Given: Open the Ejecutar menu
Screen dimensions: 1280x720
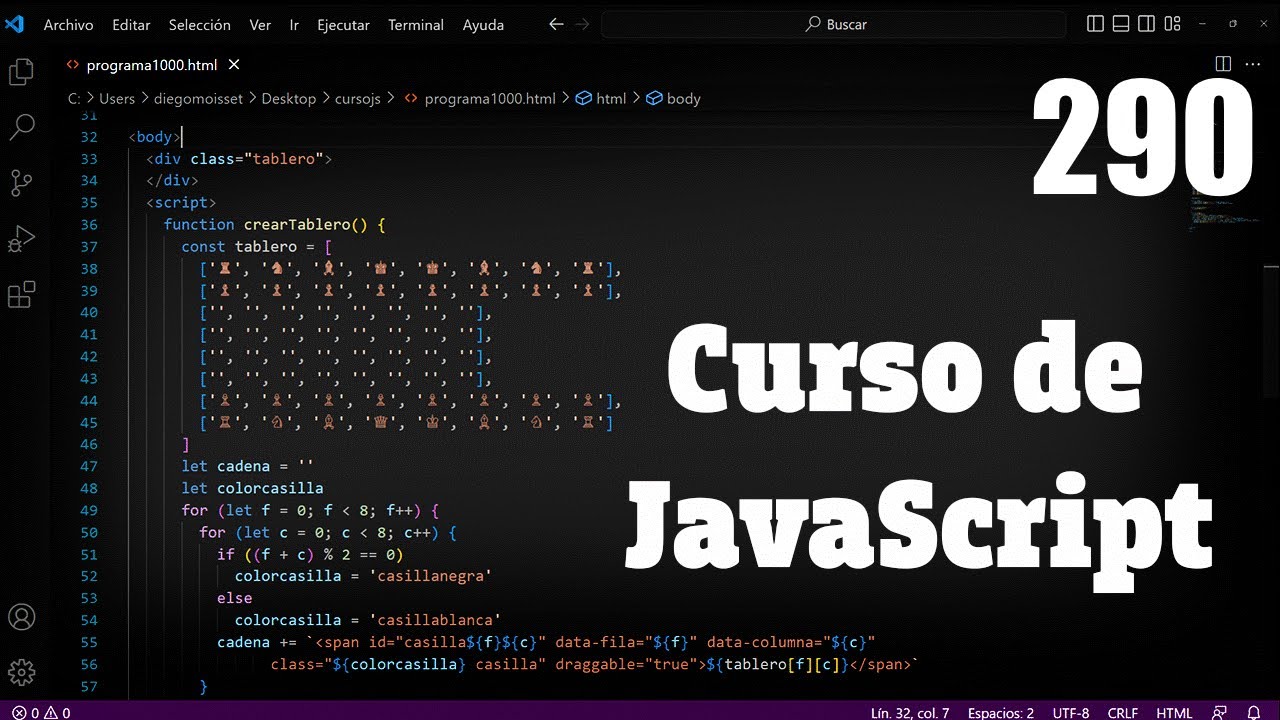Looking at the screenshot, I should point(343,25).
